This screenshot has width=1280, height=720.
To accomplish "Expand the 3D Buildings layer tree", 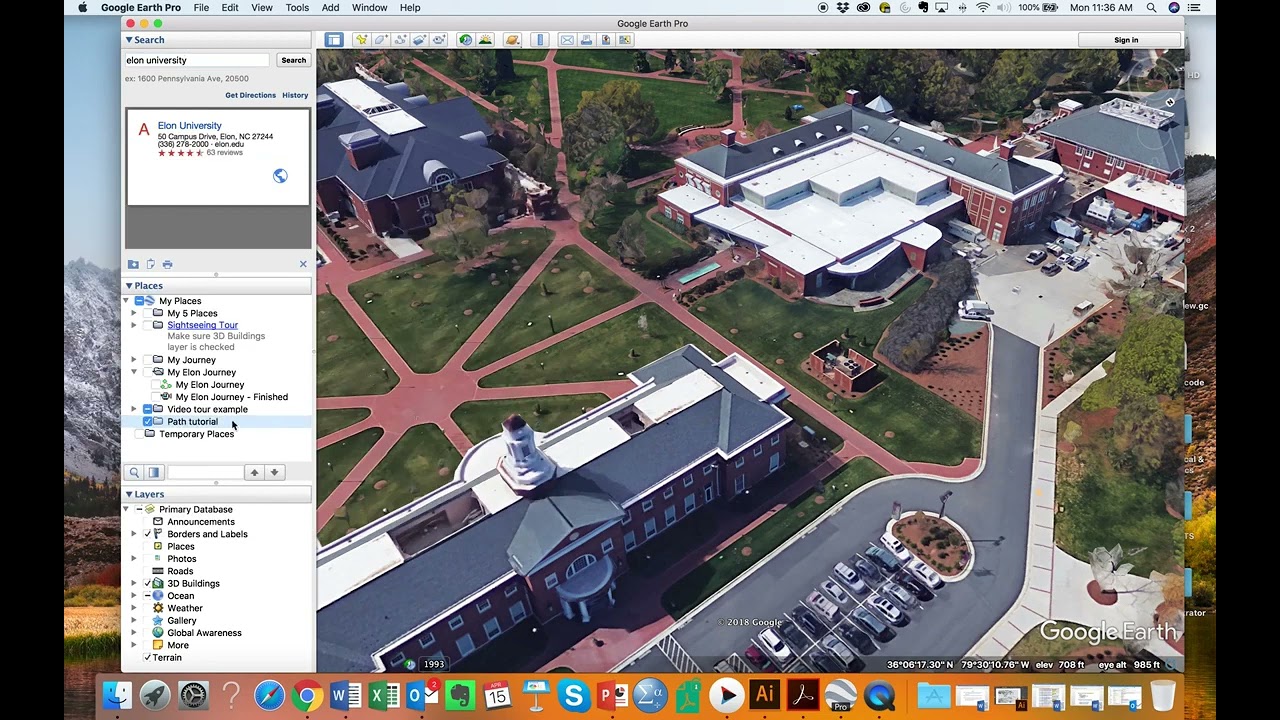I will click(134, 584).
